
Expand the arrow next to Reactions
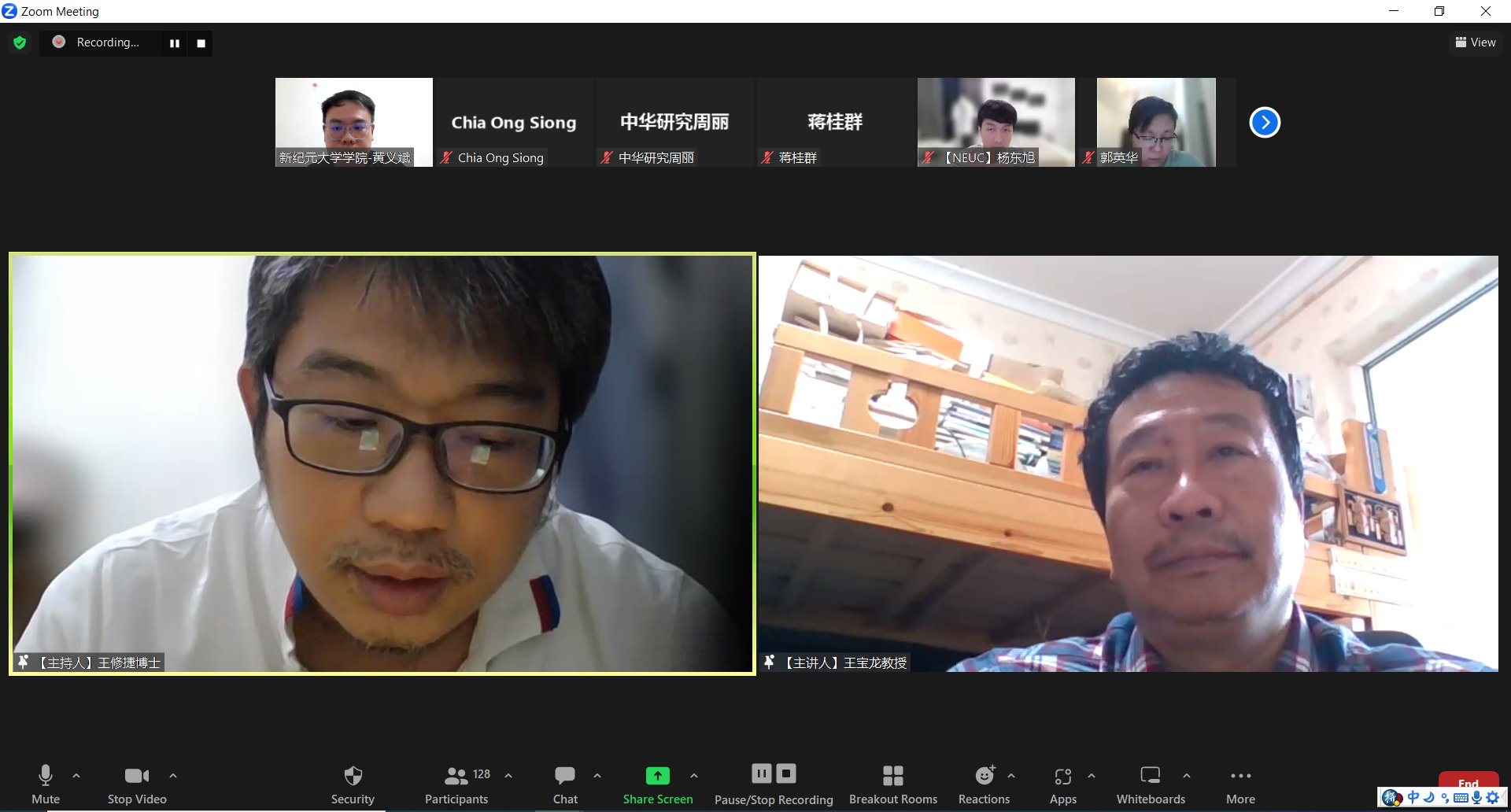point(1011,776)
